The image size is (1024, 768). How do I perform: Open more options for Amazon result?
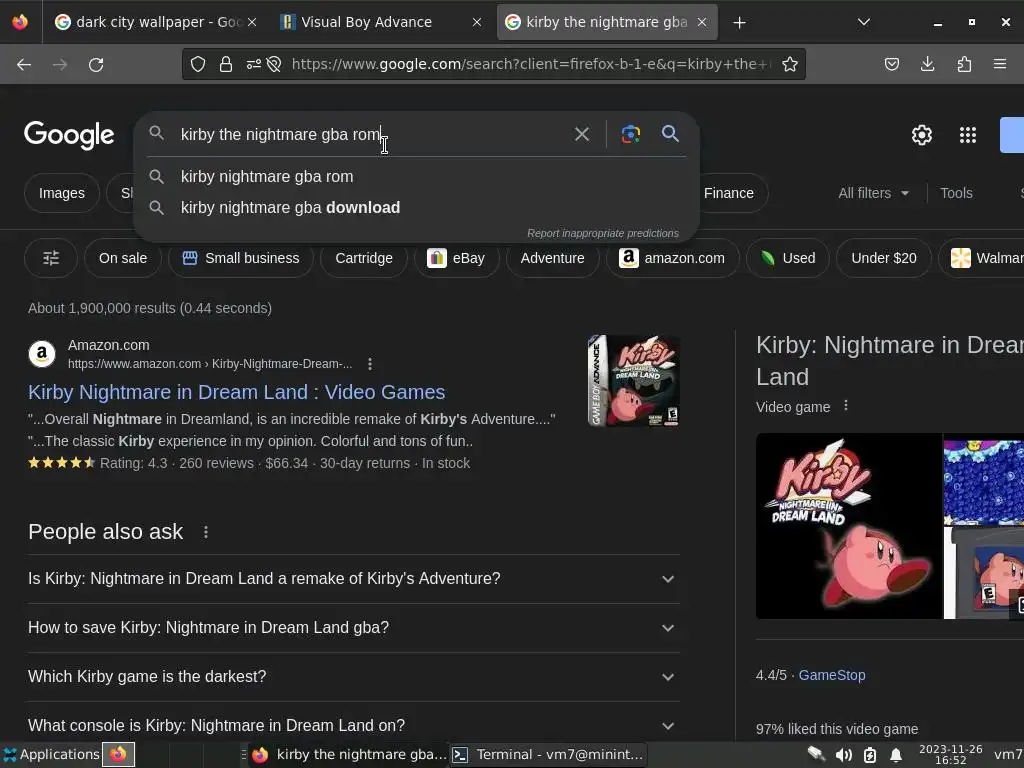coord(370,364)
